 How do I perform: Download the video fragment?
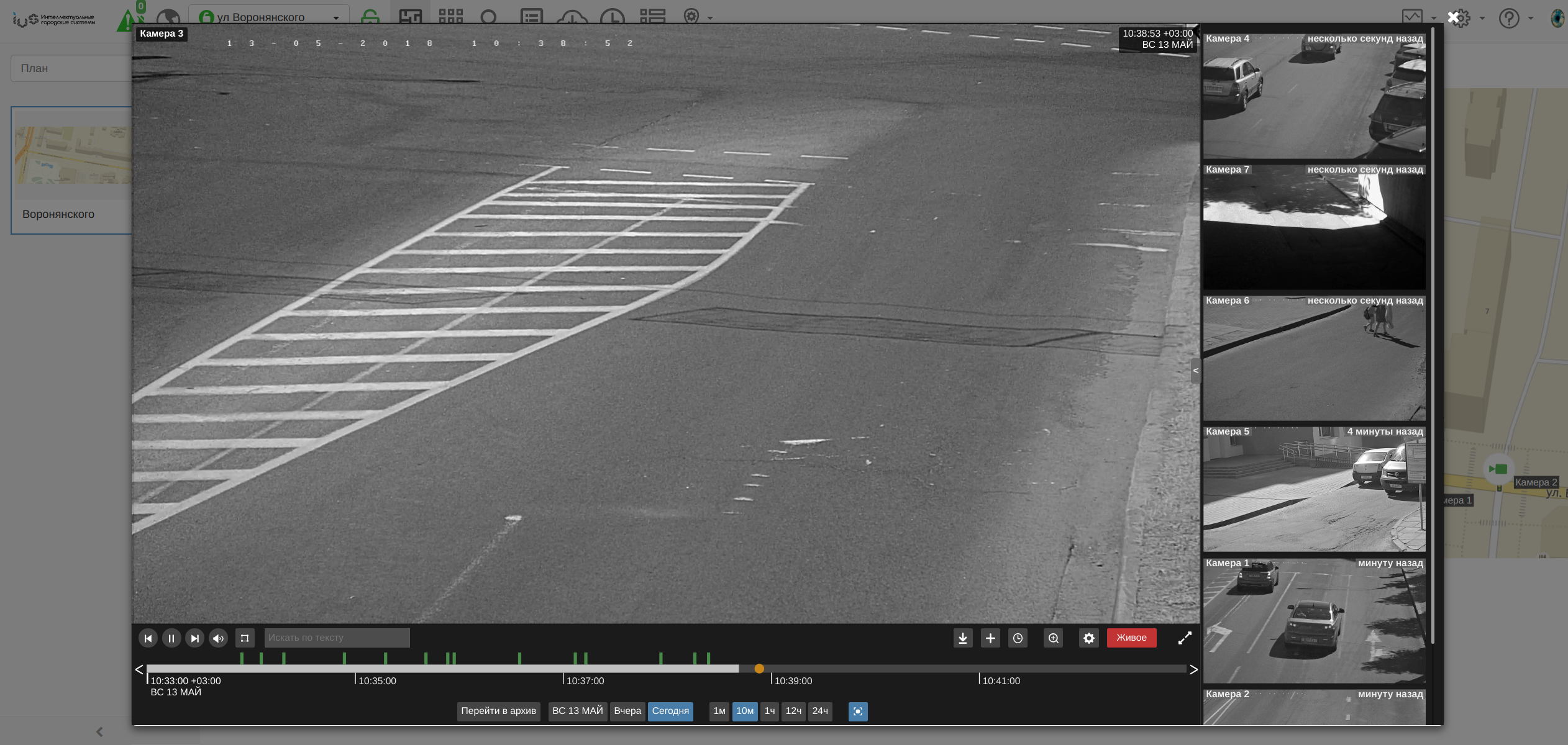click(x=963, y=638)
